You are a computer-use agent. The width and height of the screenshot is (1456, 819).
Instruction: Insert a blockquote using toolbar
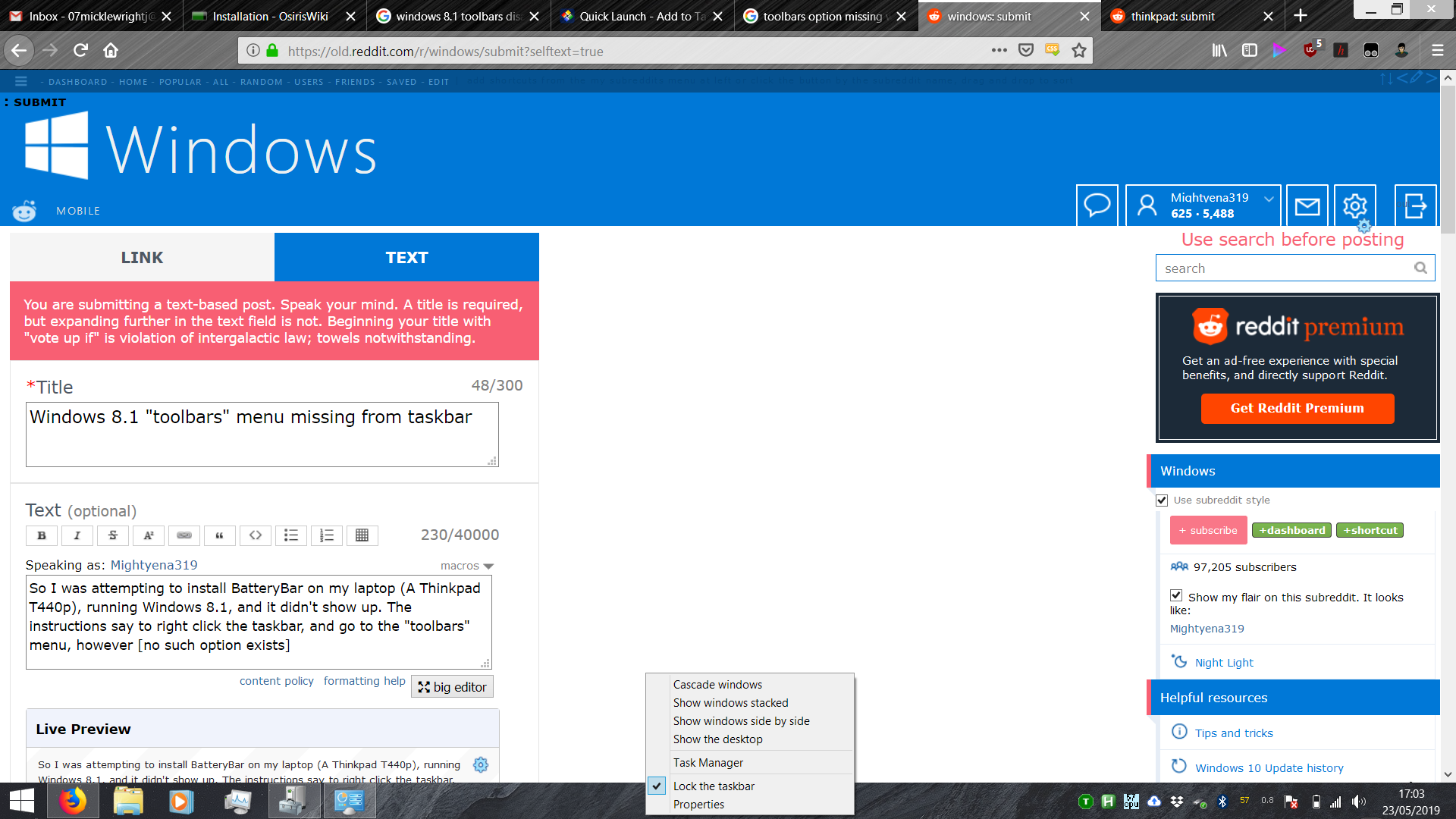(x=220, y=535)
